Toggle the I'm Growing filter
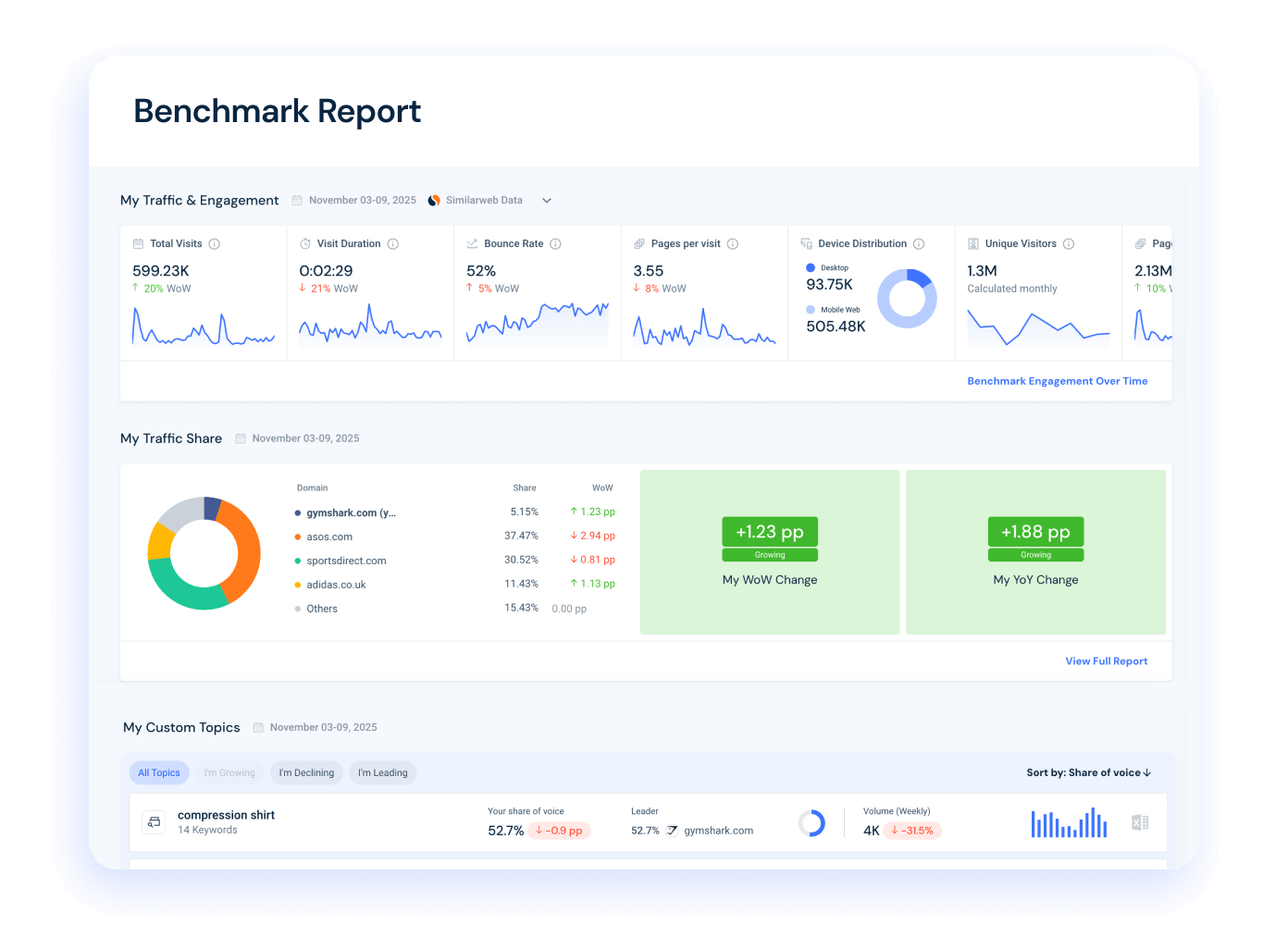This screenshot has height=925, width=1288. click(x=229, y=772)
